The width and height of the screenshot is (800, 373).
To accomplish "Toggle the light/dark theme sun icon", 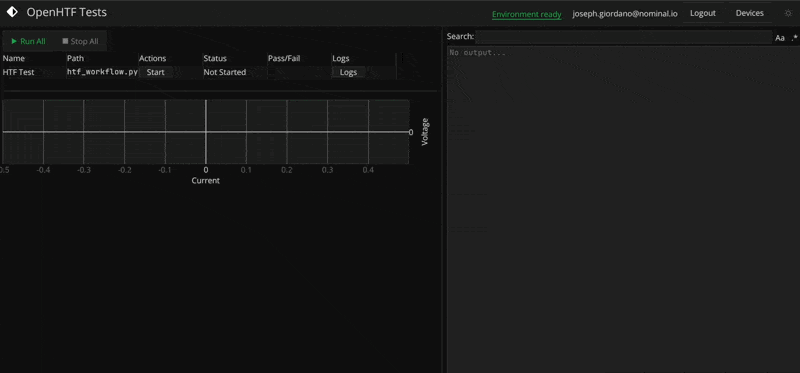I will [x=788, y=13].
